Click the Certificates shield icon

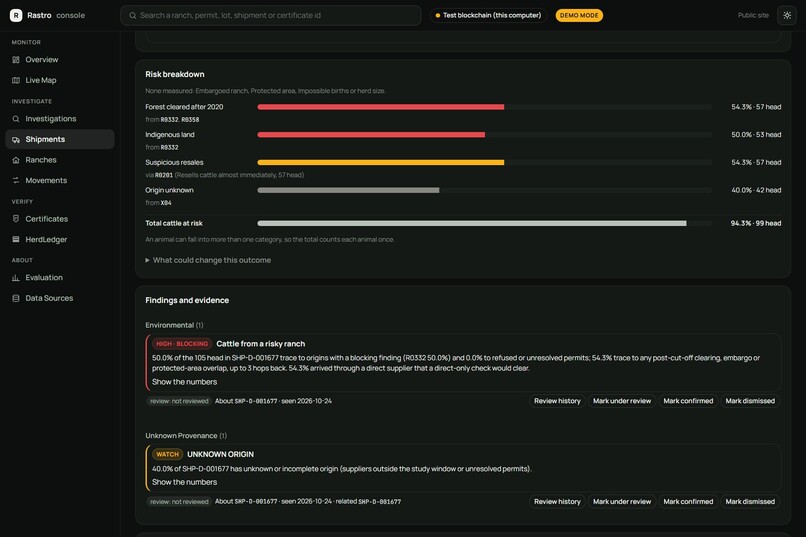[x=16, y=219]
